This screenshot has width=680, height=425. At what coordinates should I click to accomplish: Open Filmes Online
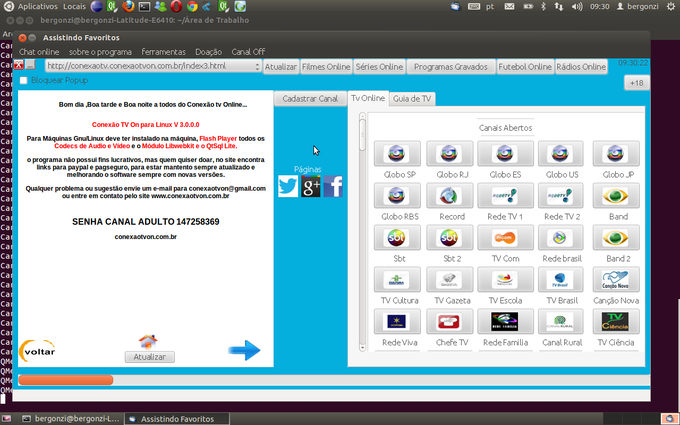click(x=326, y=67)
